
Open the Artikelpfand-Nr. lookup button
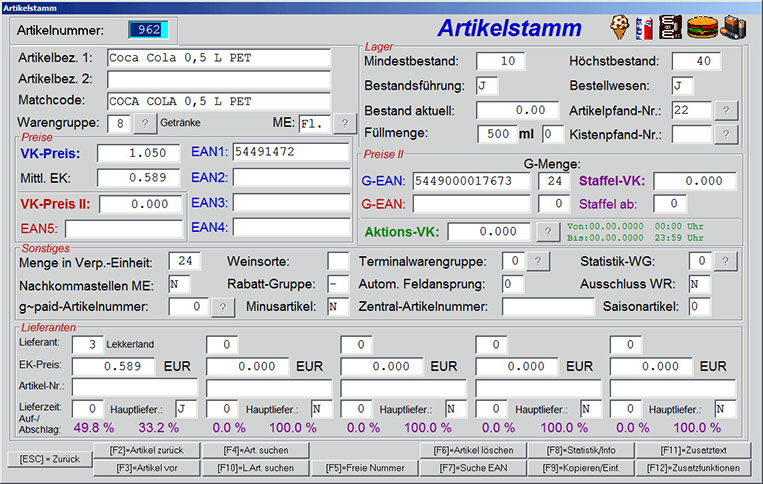pyautogui.click(x=726, y=110)
